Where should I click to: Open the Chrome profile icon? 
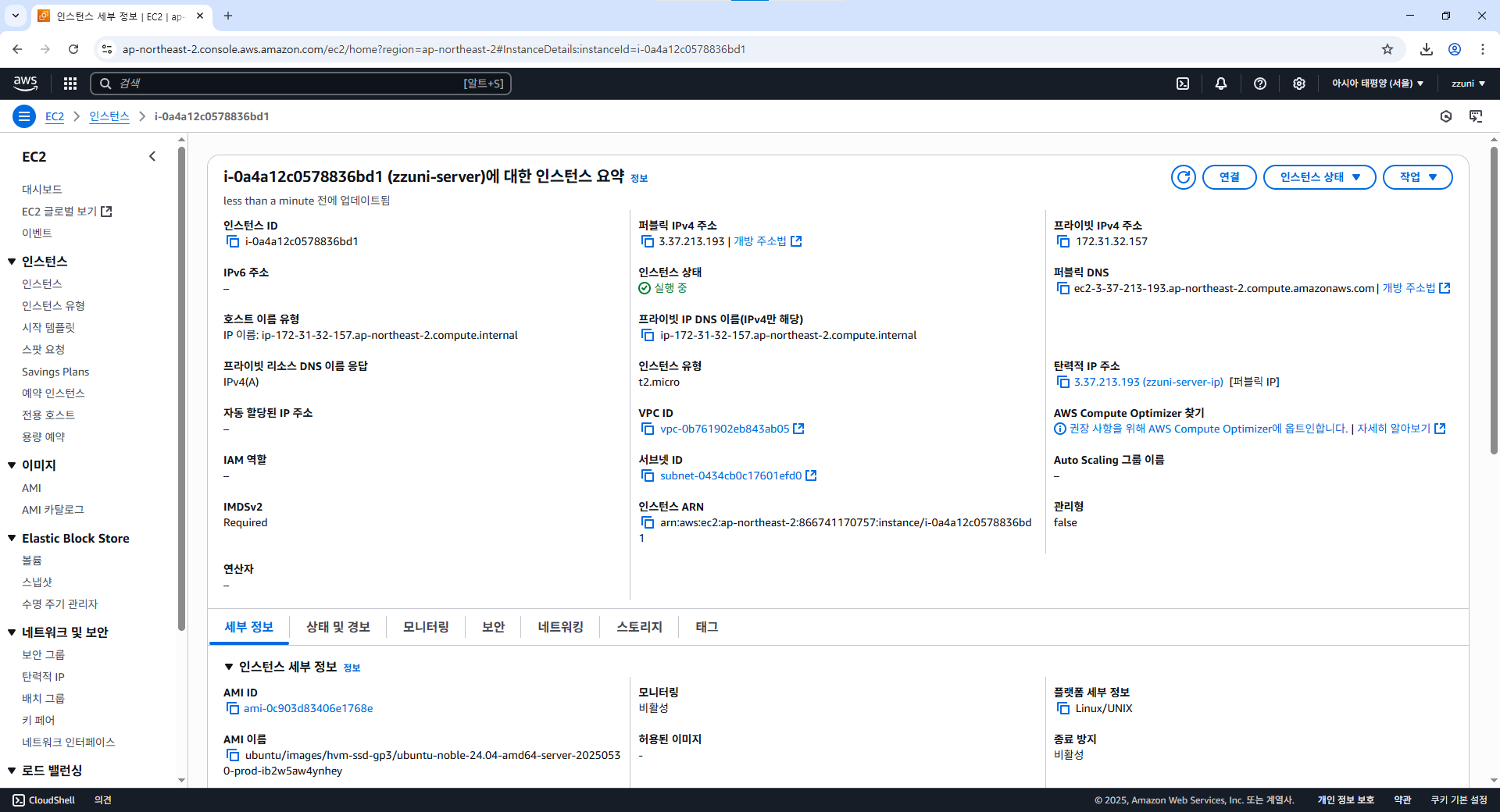point(1455,49)
